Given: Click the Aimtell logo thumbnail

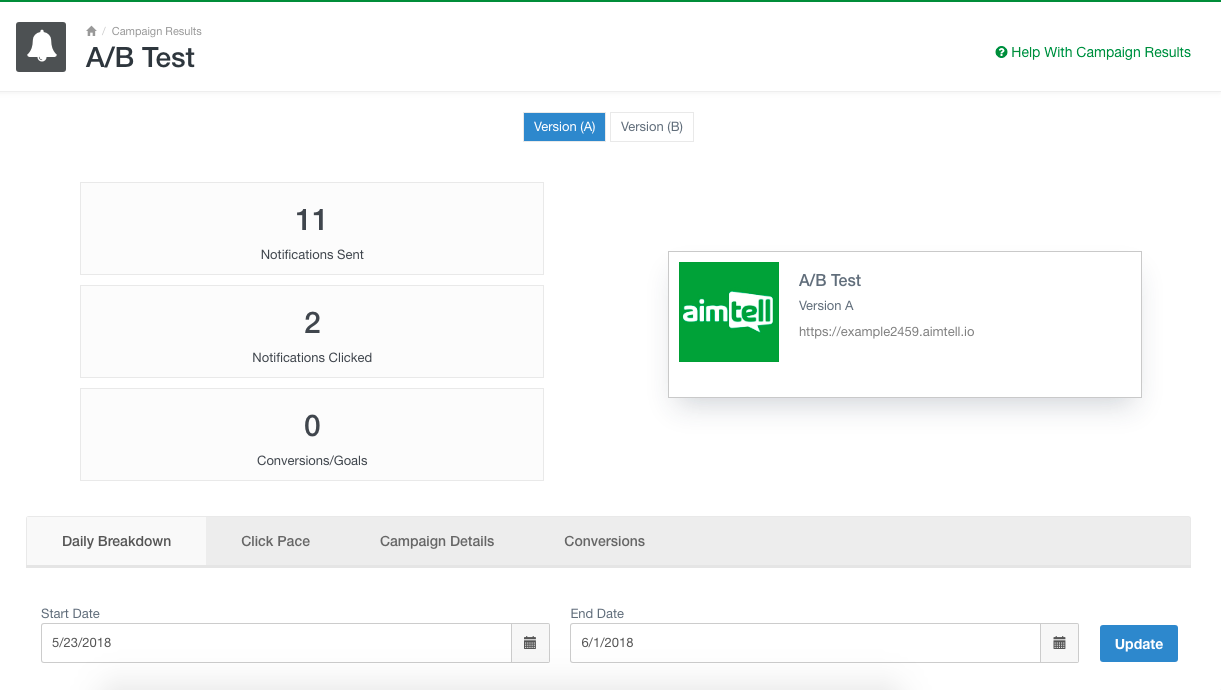Looking at the screenshot, I should [x=728, y=312].
